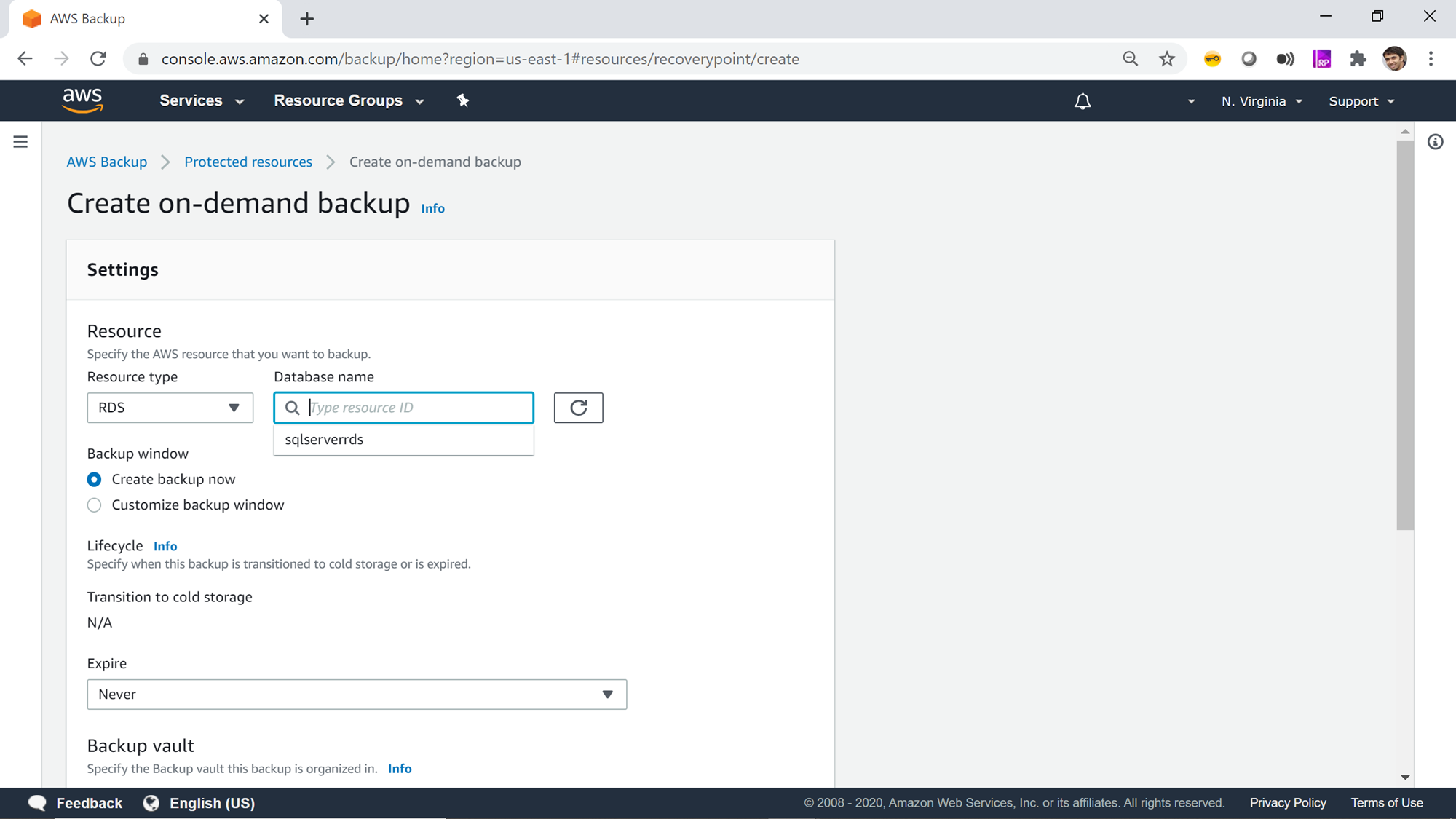Open the Expire Never dropdown
The width and height of the screenshot is (1456, 819).
point(357,695)
